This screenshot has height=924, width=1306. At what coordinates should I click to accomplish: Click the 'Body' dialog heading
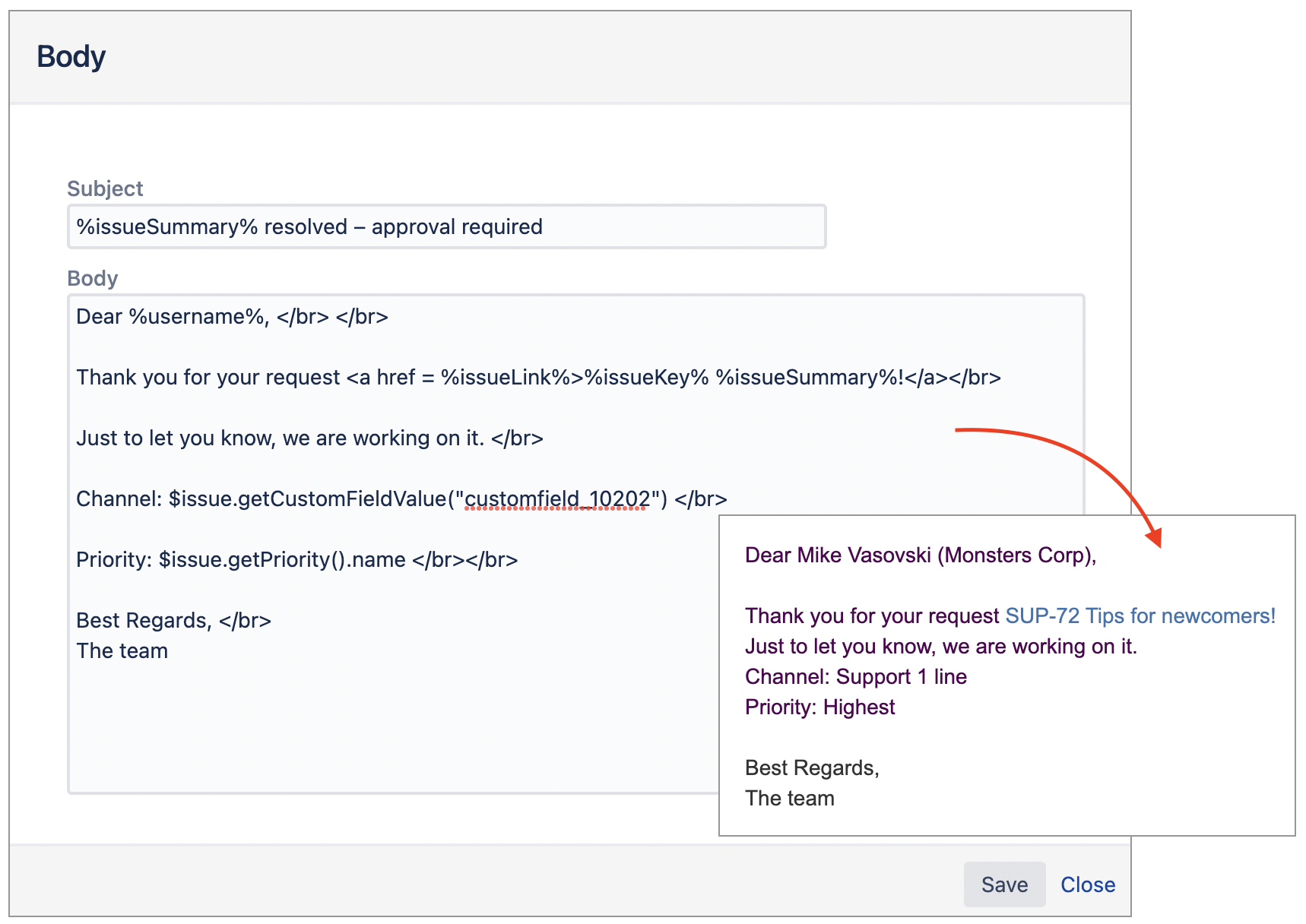(x=71, y=57)
